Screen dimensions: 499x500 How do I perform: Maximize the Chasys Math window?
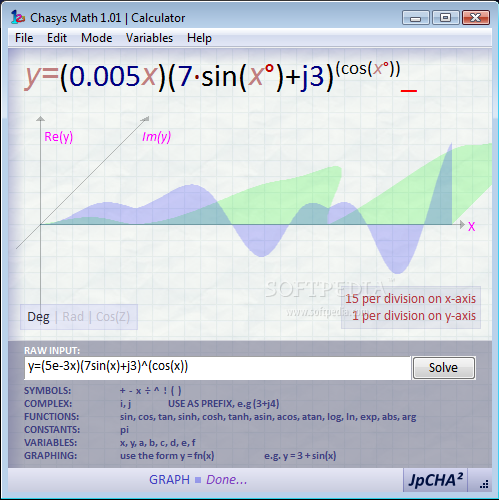446,18
